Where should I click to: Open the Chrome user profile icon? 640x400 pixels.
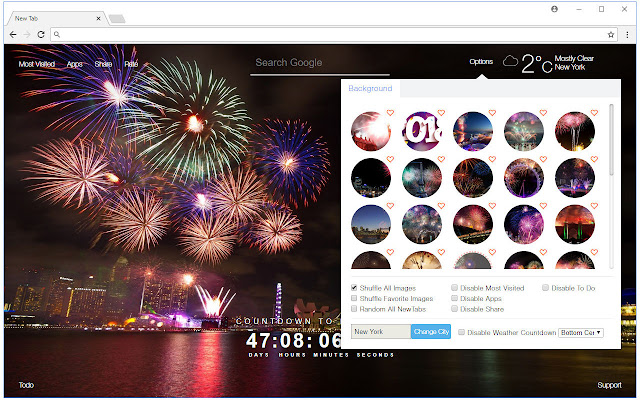(x=554, y=9)
